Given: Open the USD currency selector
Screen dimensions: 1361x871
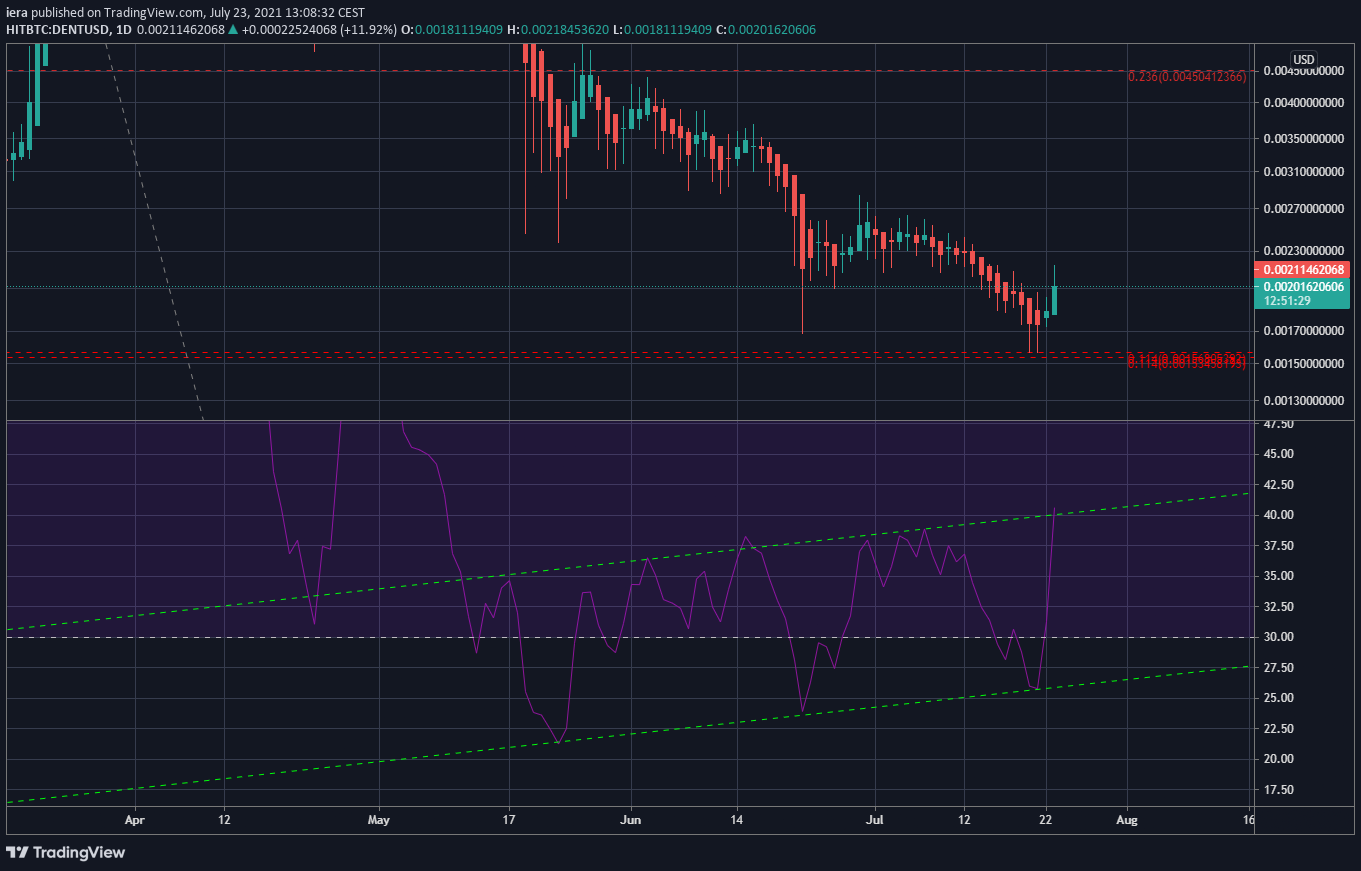Looking at the screenshot, I should (1304, 58).
